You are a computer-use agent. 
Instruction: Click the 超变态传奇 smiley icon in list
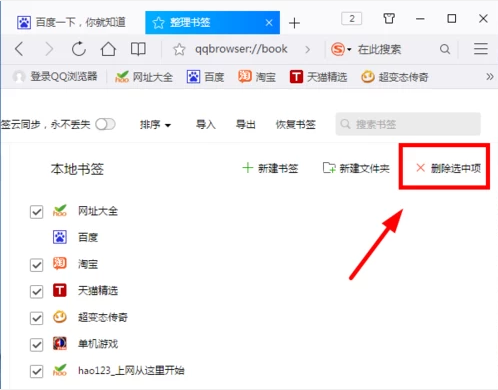(60, 317)
